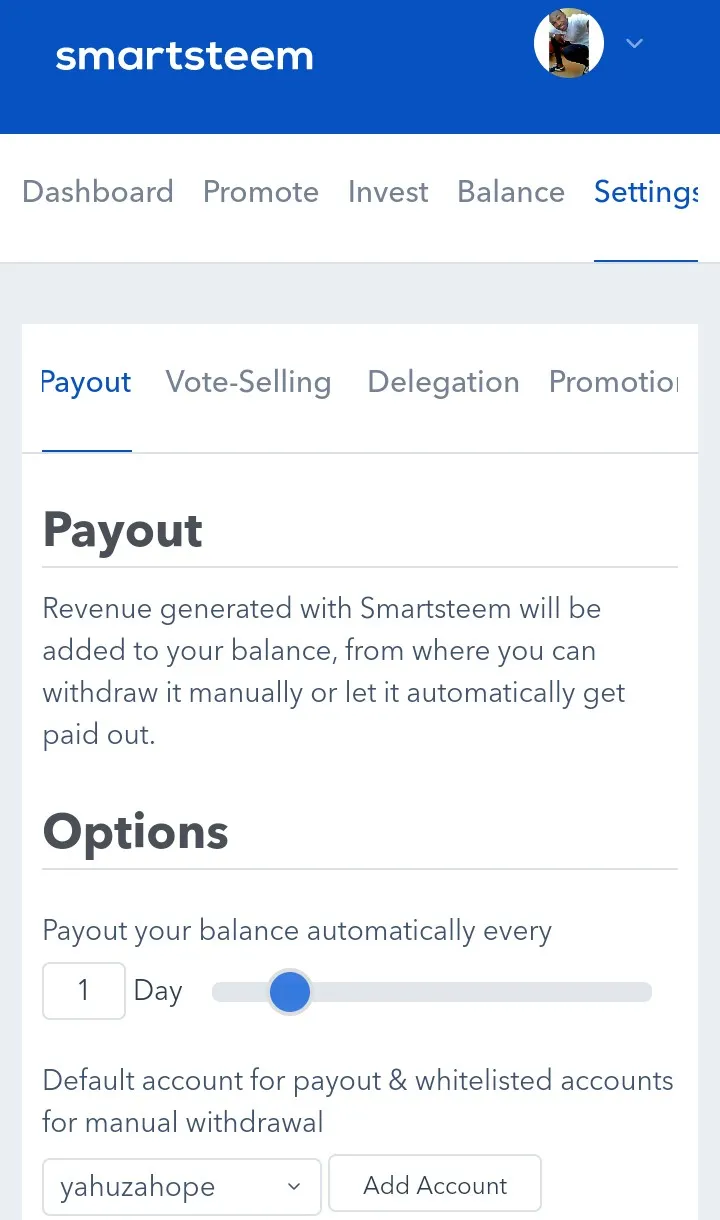Click the Options heading
720x1220 pixels.
click(136, 832)
